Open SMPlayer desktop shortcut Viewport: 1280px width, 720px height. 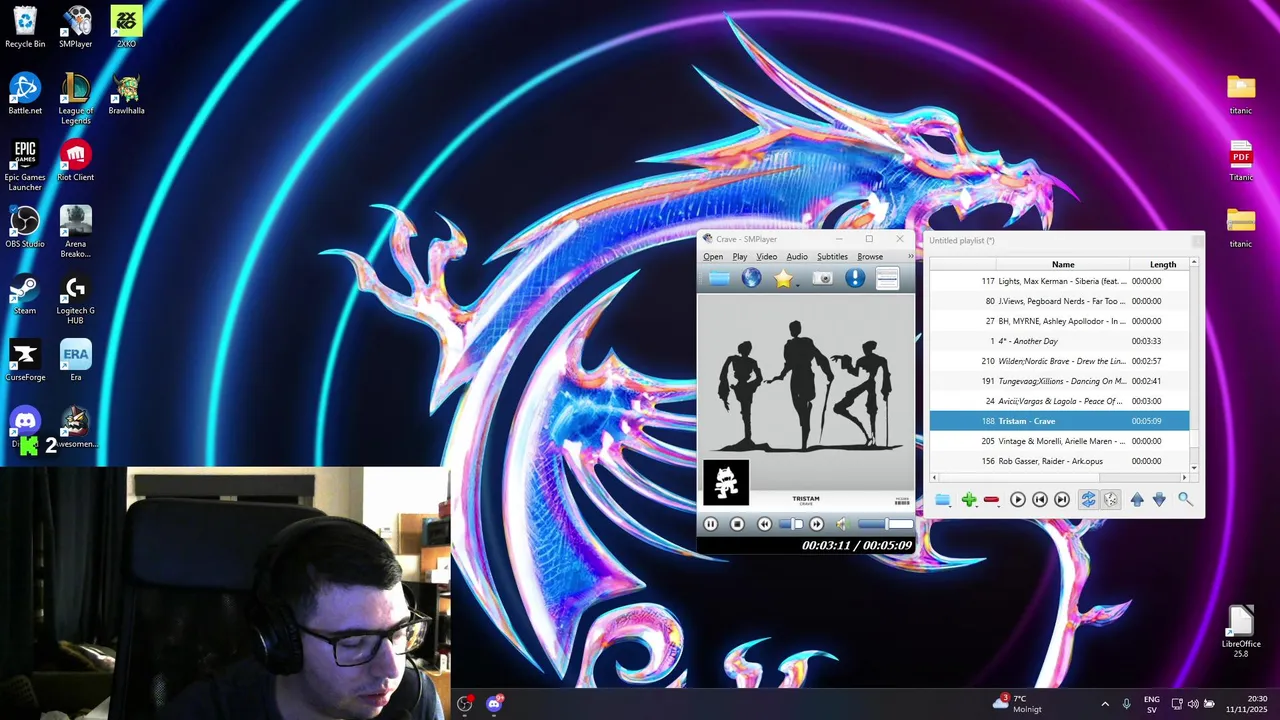coord(76,27)
